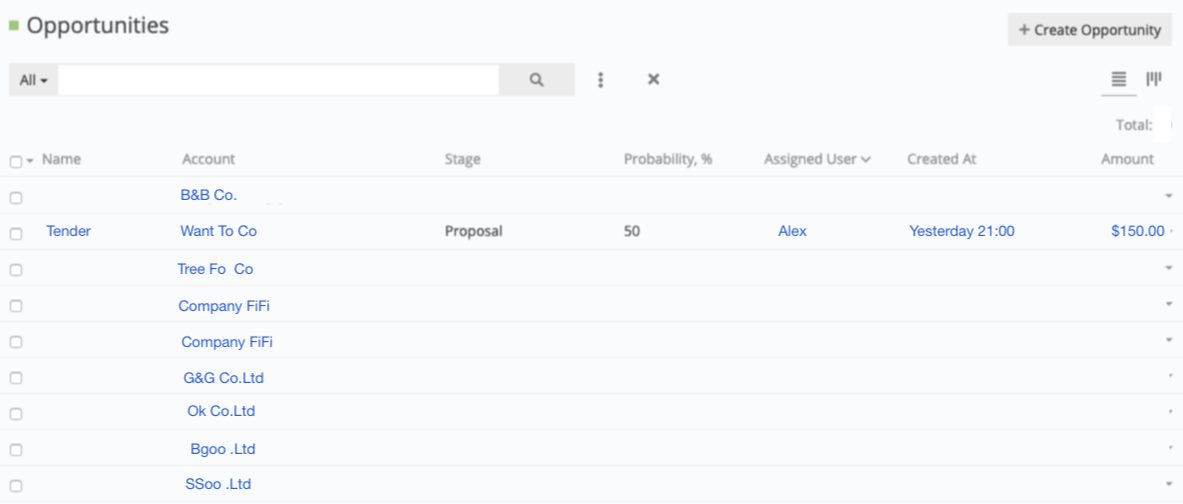Click the Create Opportunity button
The height and width of the screenshot is (504, 1183).
(x=1089, y=30)
